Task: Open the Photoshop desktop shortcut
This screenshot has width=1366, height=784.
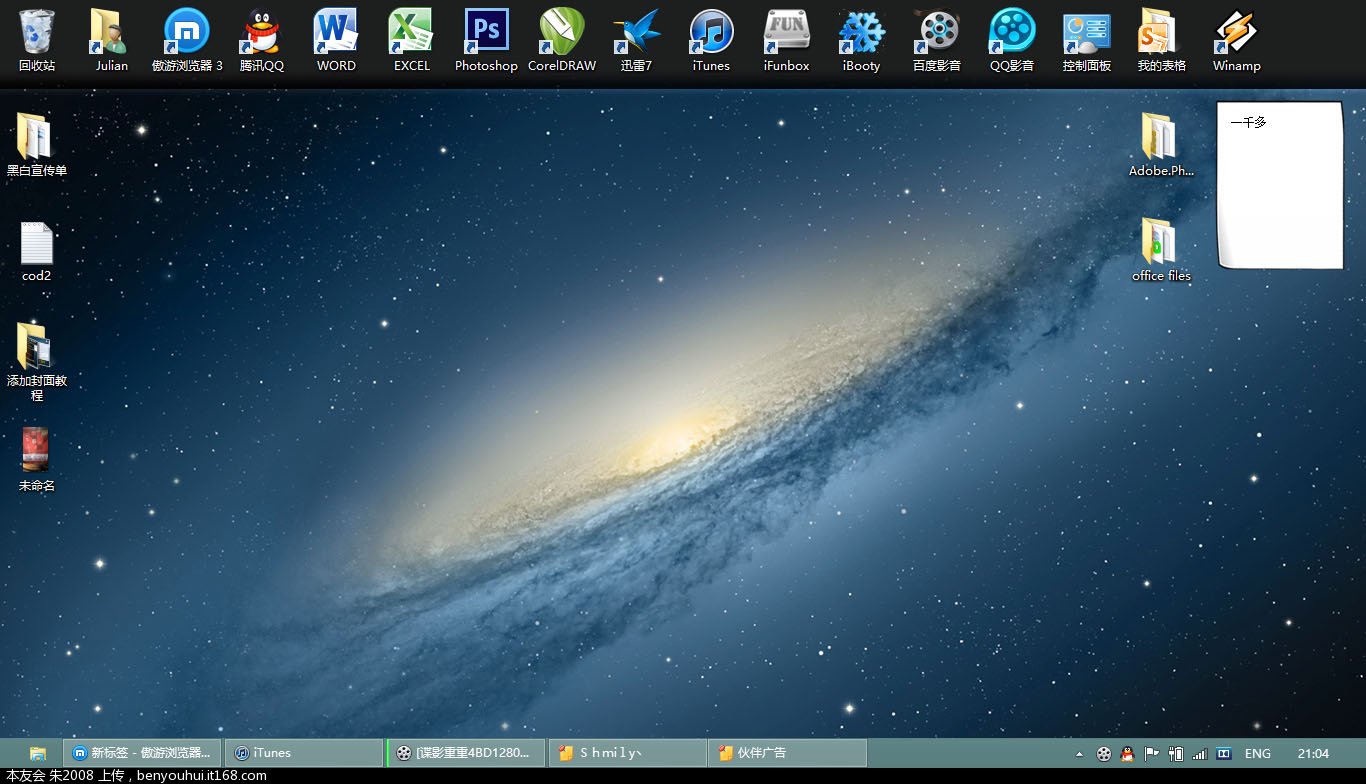Action: tap(486, 33)
